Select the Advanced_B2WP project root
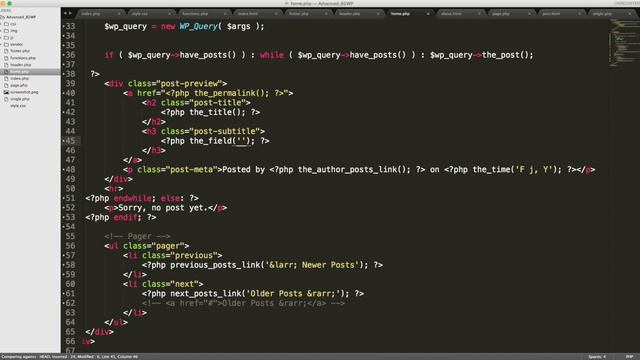This screenshot has width=640, height=360. click(21, 17)
